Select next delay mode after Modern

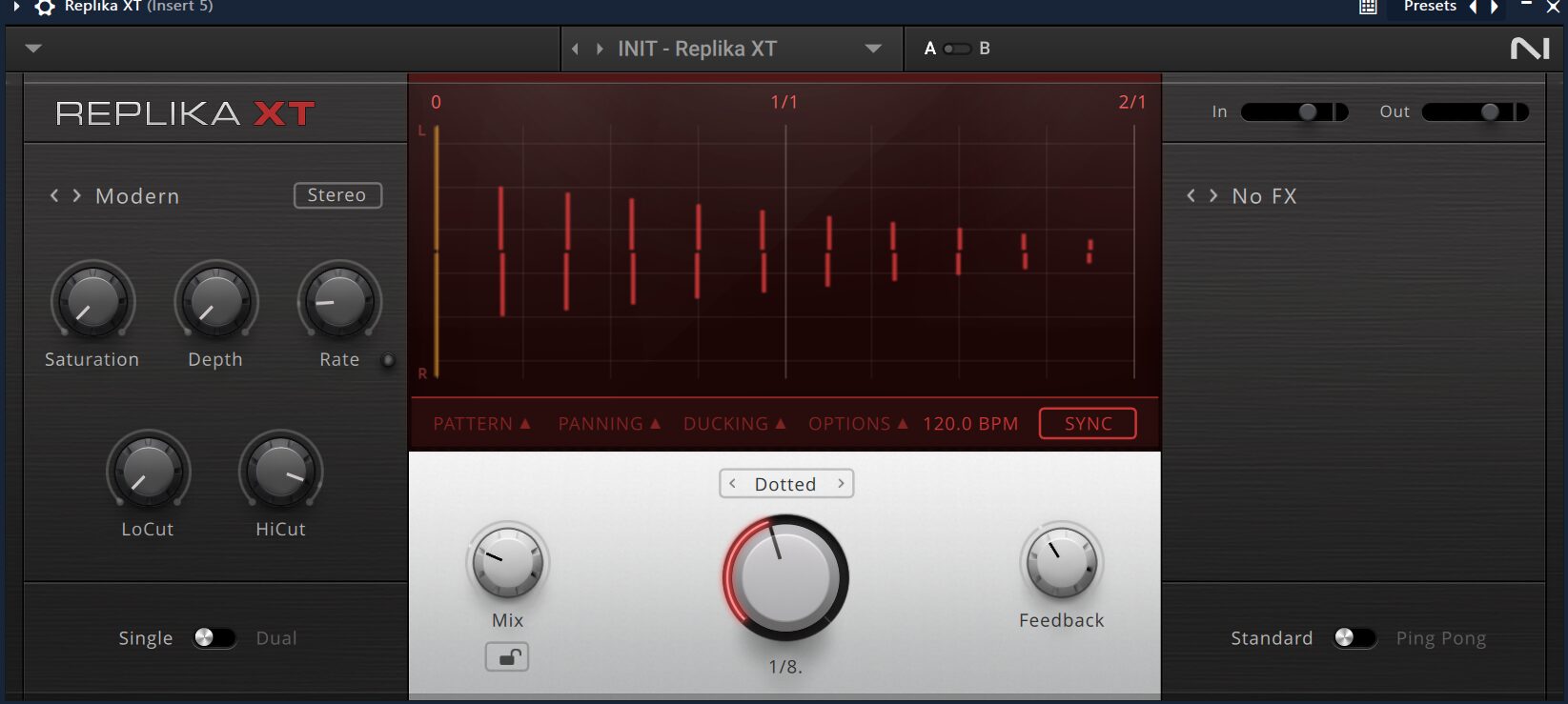pos(77,195)
